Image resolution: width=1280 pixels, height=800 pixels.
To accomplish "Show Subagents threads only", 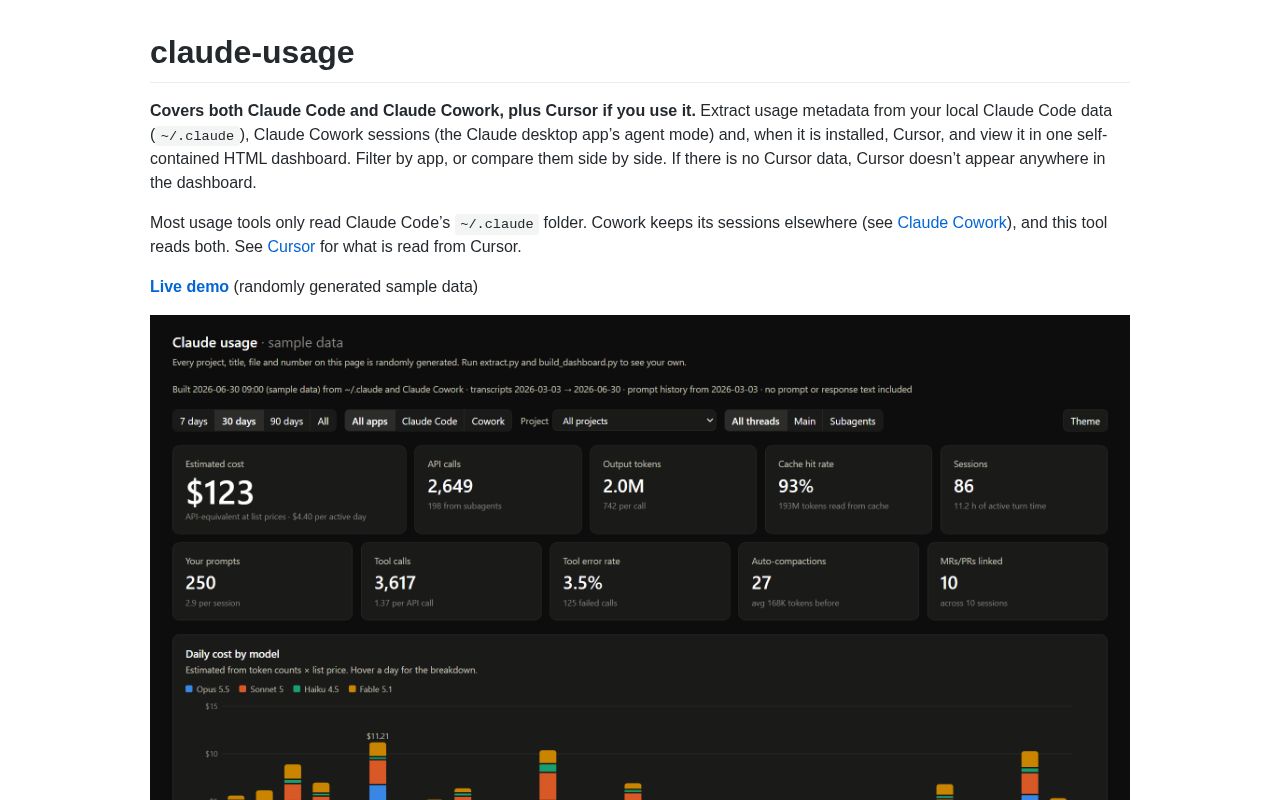I will click(x=853, y=421).
